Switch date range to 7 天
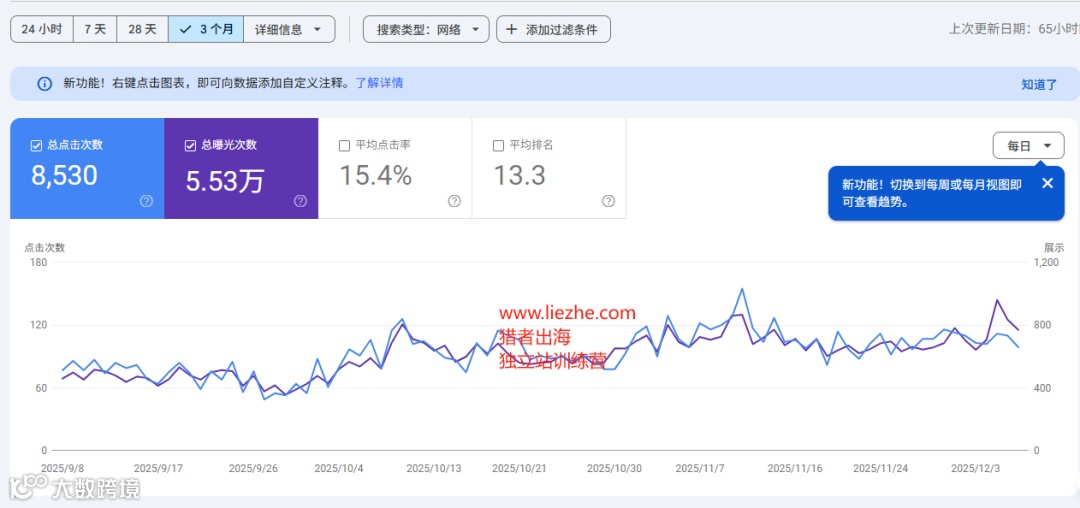 95,30
